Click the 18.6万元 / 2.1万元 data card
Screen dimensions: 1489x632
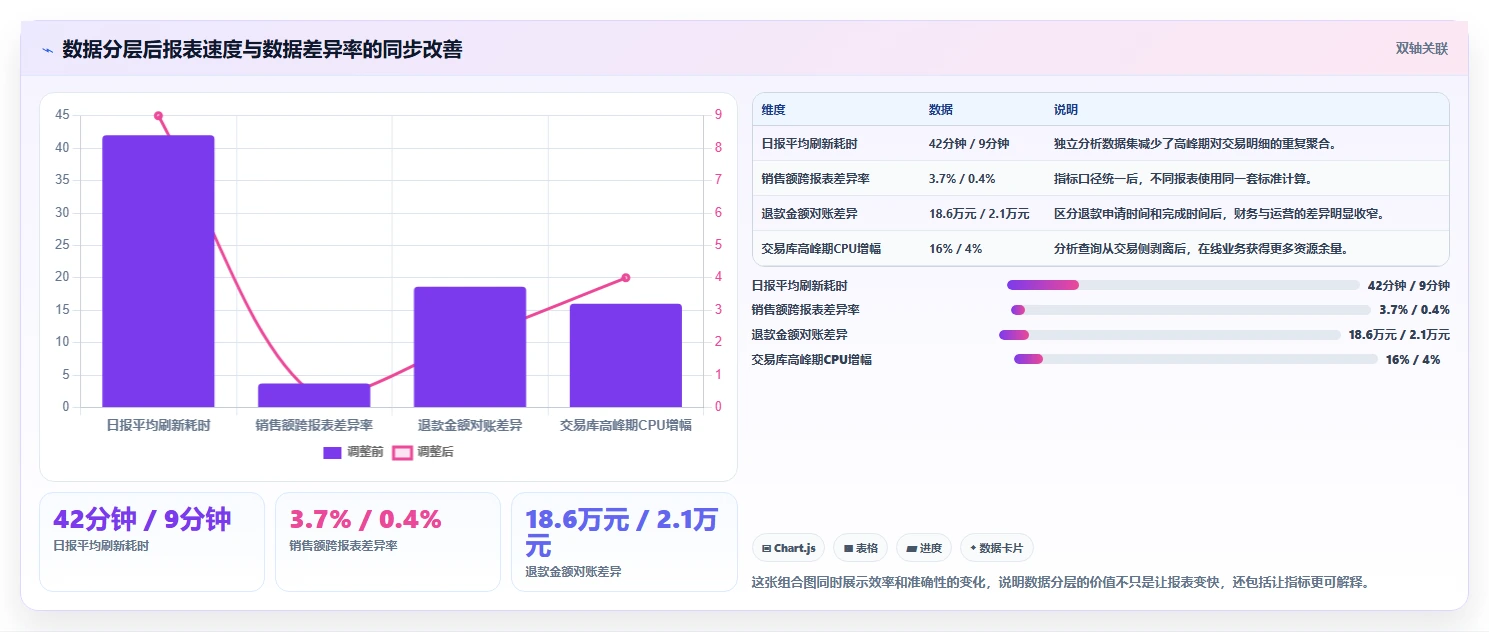[x=624, y=541]
